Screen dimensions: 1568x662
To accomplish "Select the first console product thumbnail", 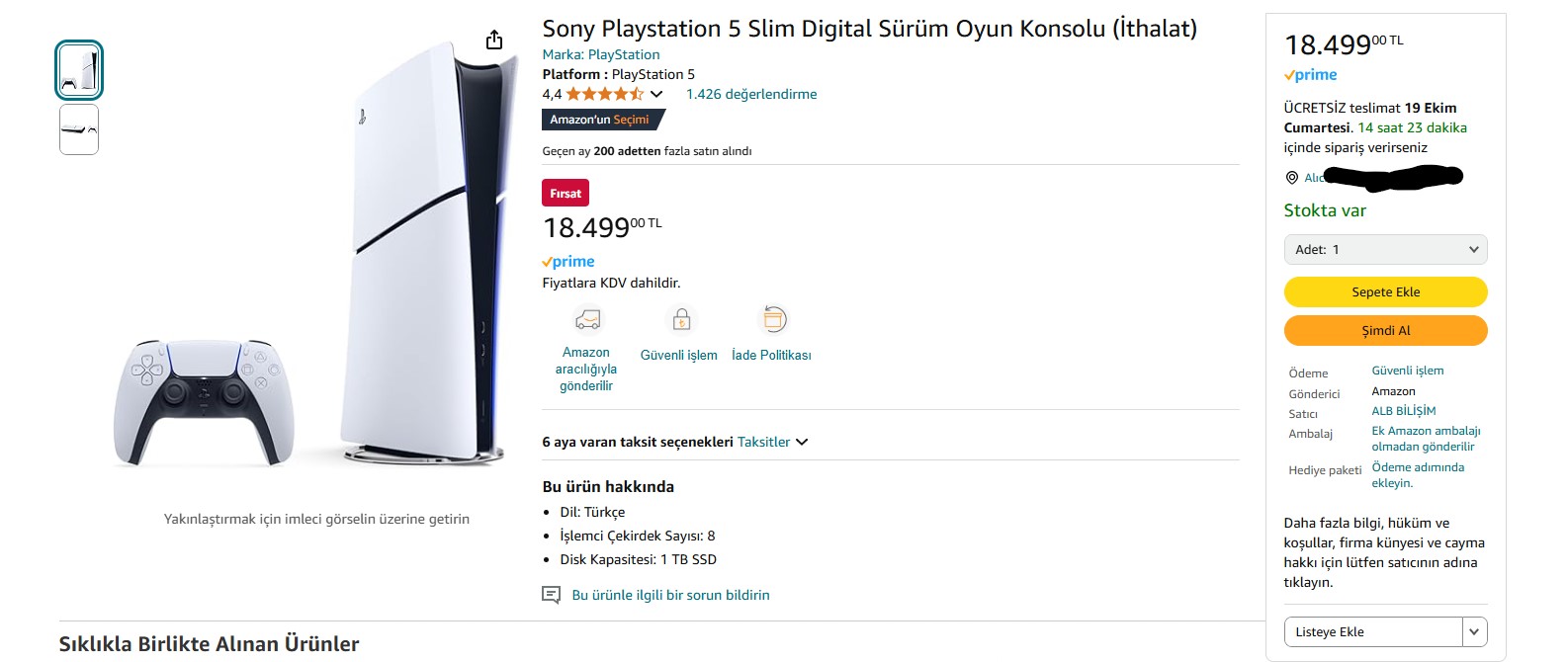I will (79, 70).
